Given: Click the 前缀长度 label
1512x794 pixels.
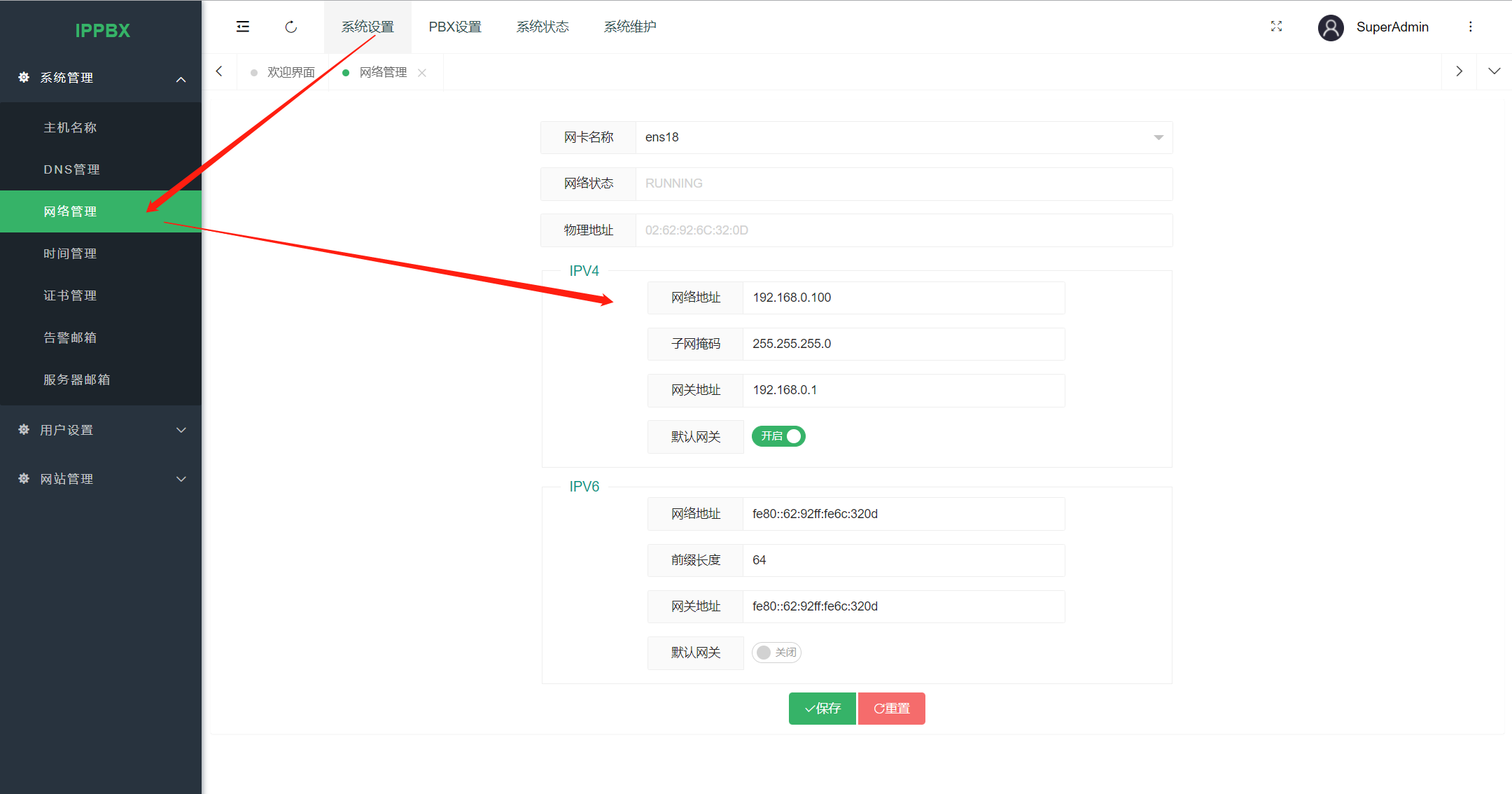Looking at the screenshot, I should 696,560.
